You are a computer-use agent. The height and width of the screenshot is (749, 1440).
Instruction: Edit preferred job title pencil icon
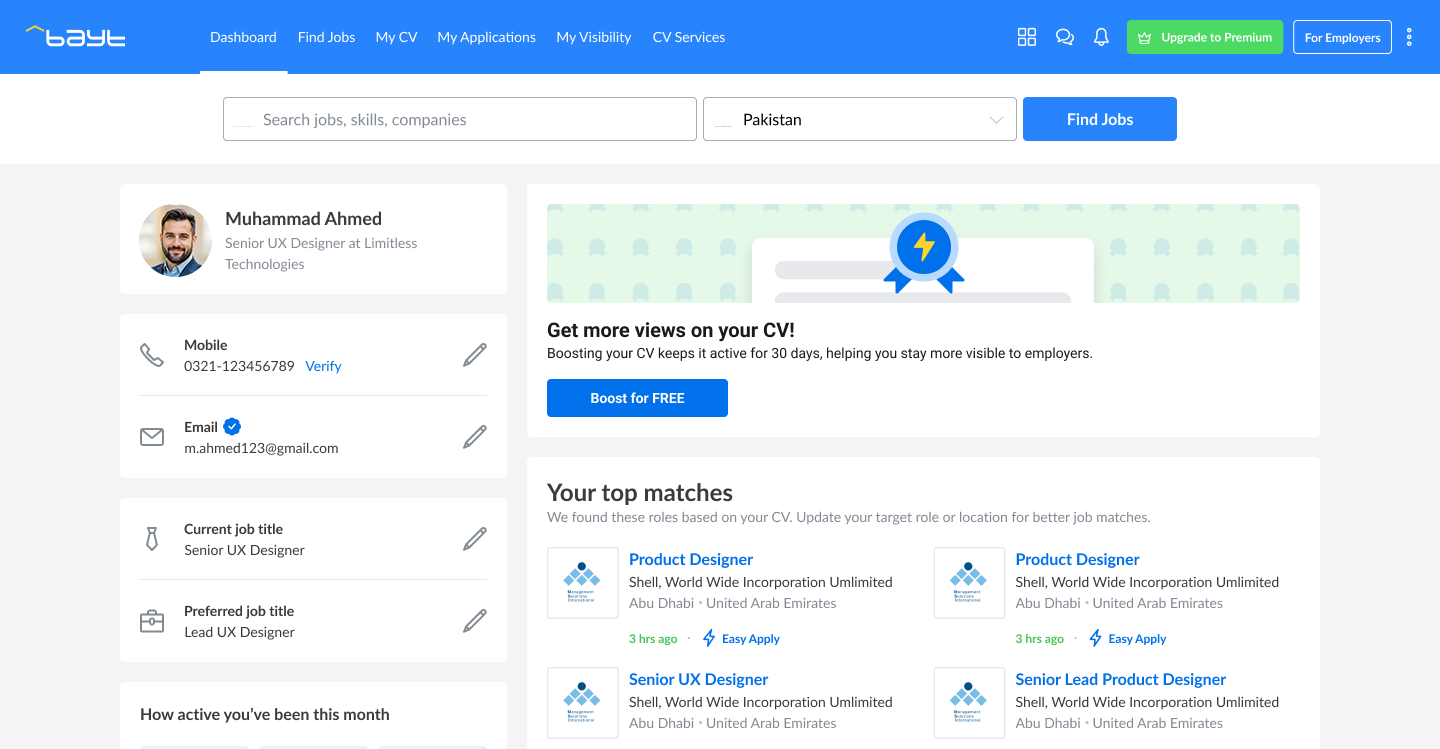(475, 621)
